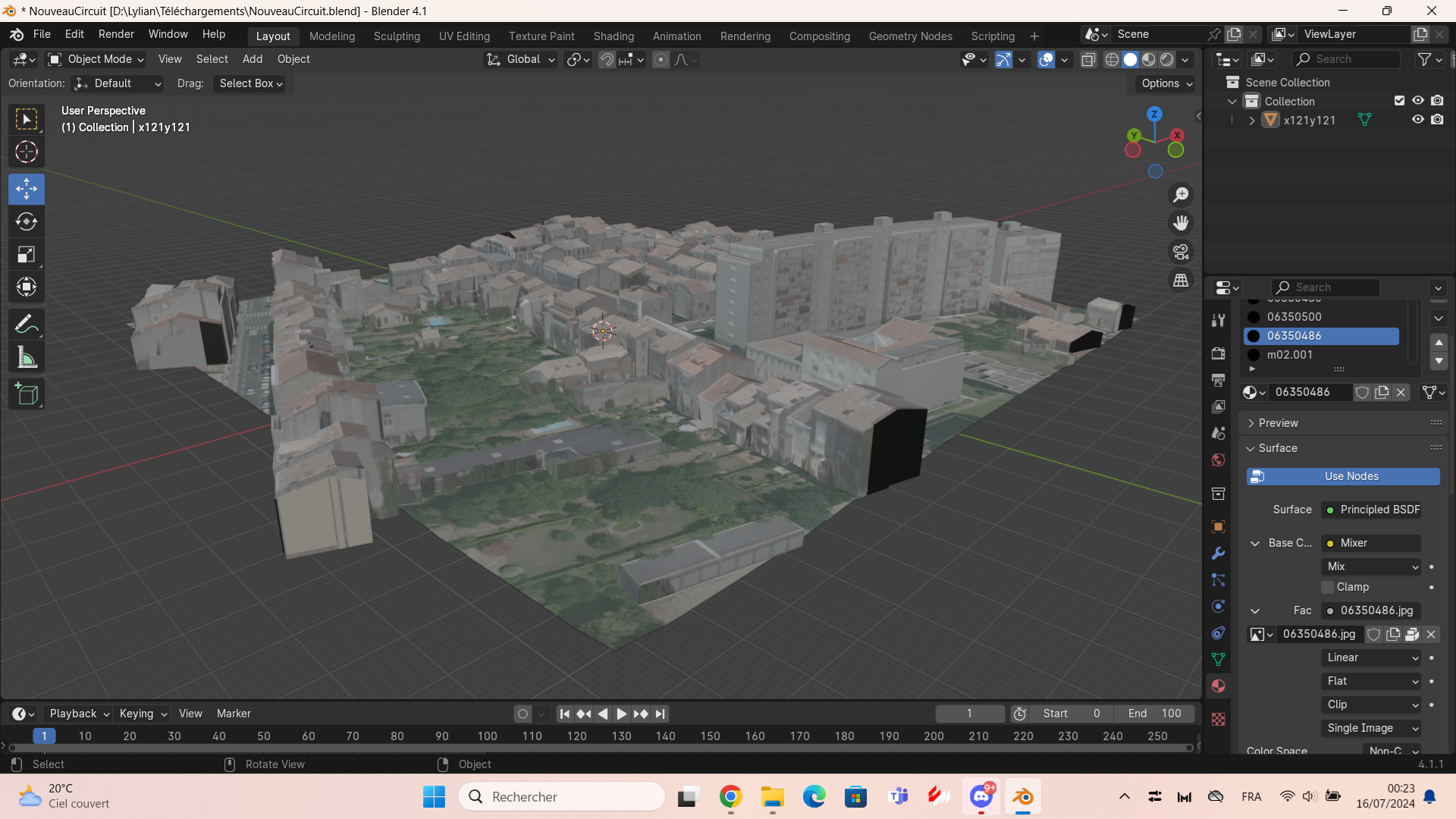Click the pan view hand icon
The image size is (1456, 819).
(1181, 223)
